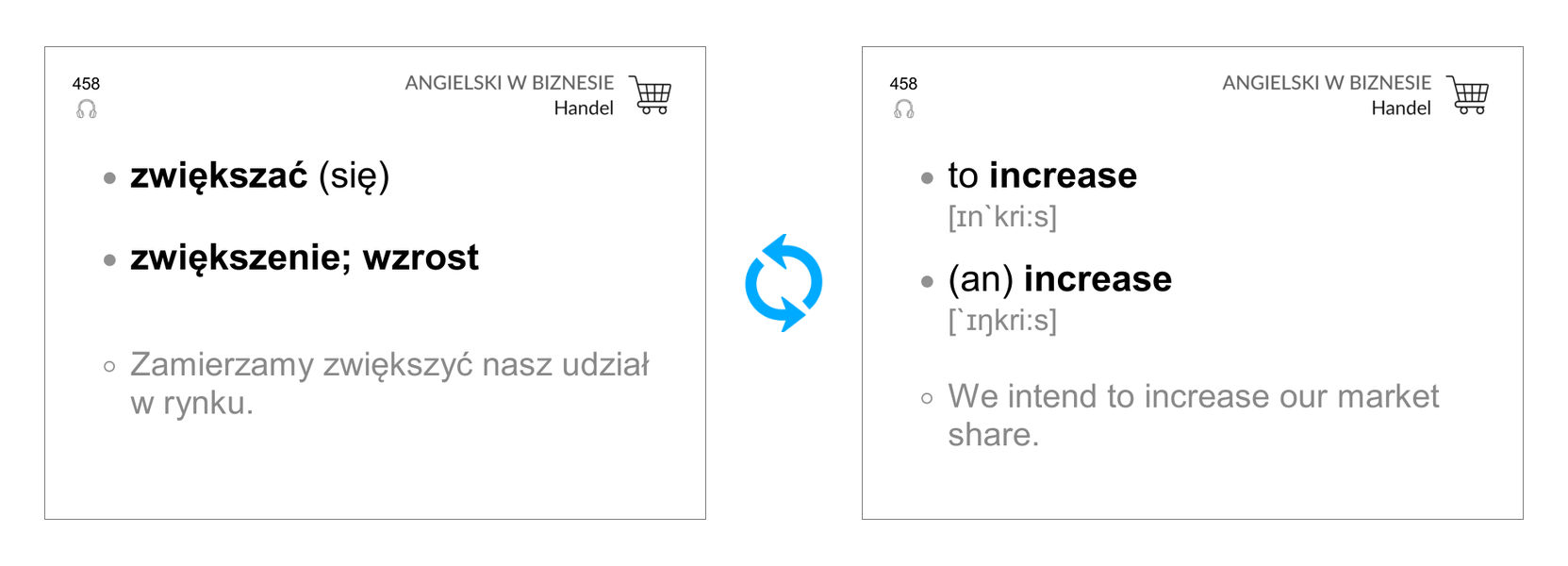
Task: Select the word "zwiększać (się)"
Action: tap(259, 176)
